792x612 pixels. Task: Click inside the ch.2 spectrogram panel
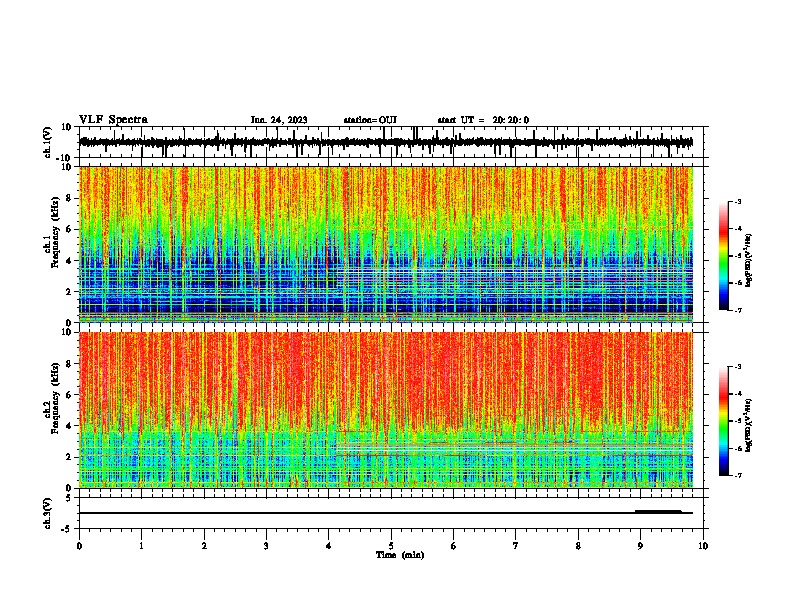pos(386,410)
